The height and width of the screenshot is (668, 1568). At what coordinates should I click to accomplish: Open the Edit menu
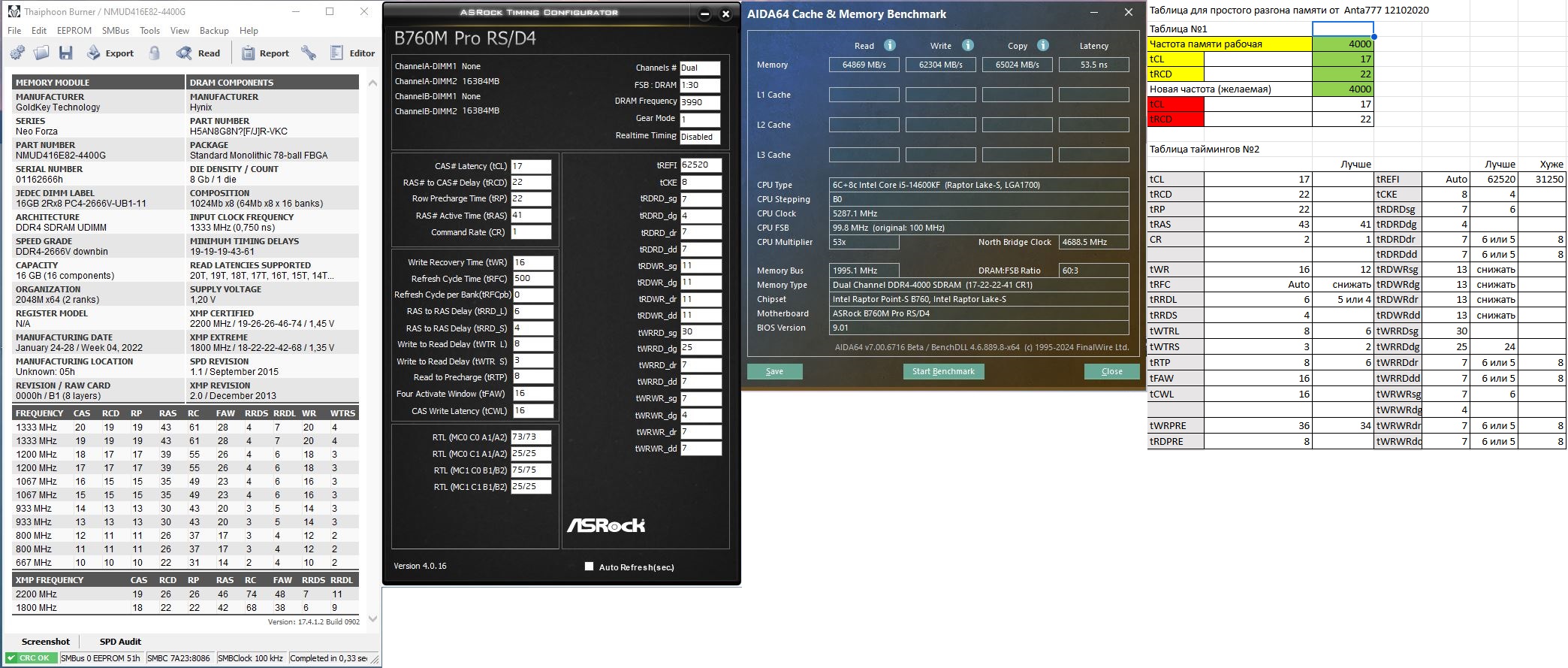click(x=39, y=31)
